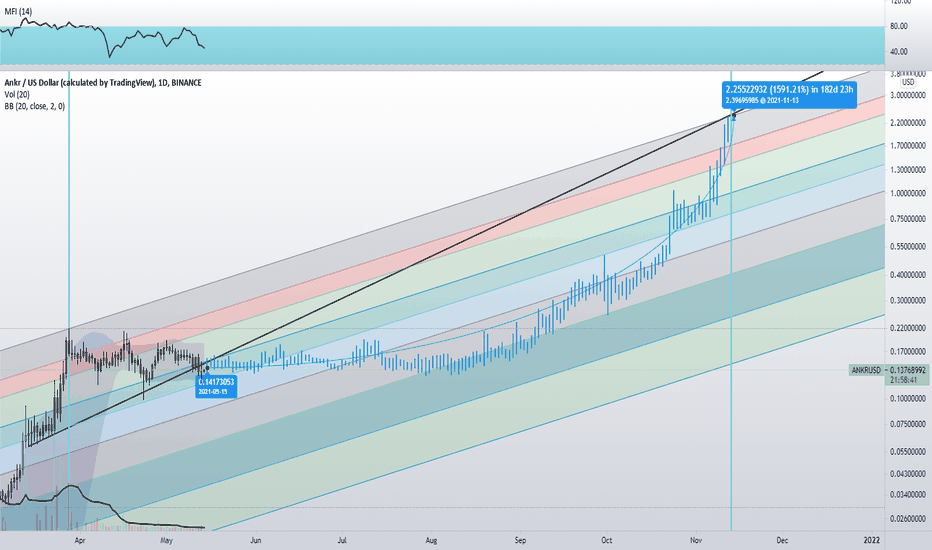Viewport: 932px width, 550px height.
Task: Click the Dec label on time axis
Action: 782,540
